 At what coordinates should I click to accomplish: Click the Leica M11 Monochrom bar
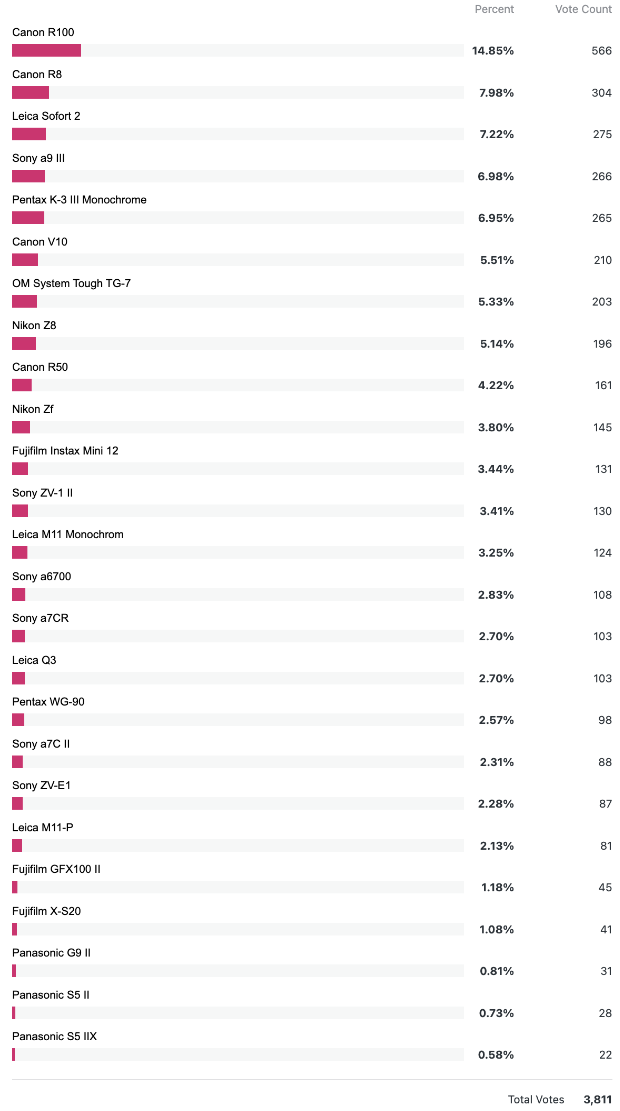click(x=237, y=553)
